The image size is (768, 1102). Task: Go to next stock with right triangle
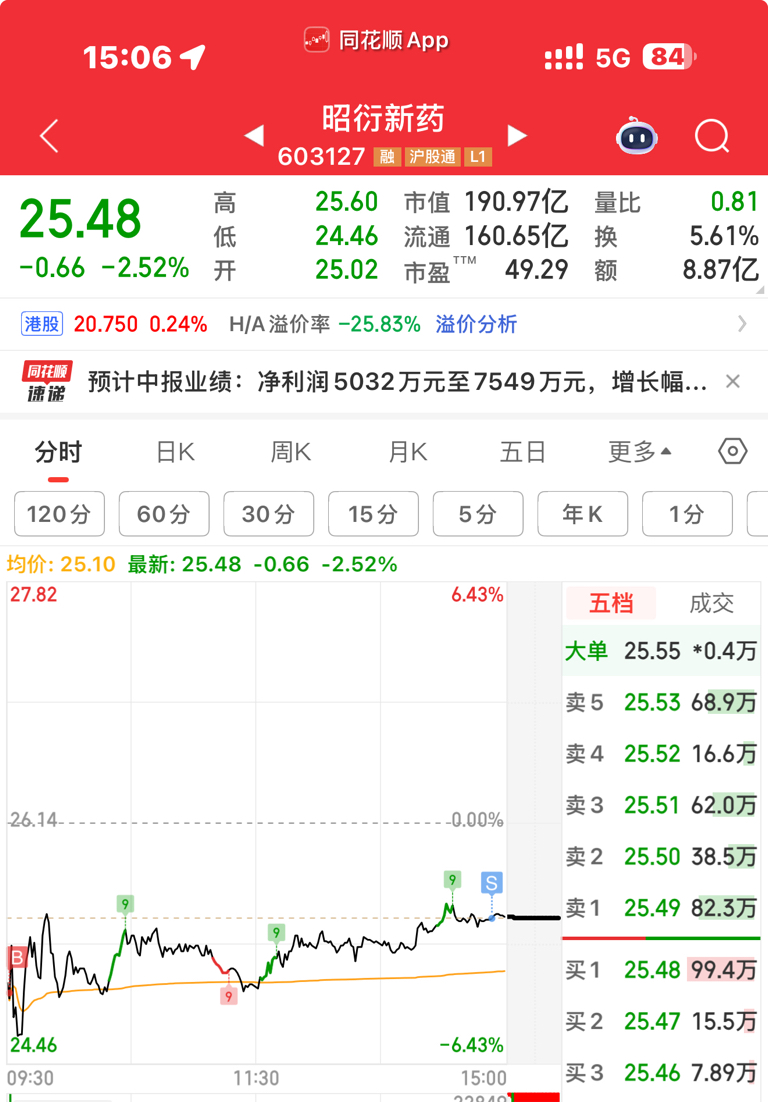517,136
